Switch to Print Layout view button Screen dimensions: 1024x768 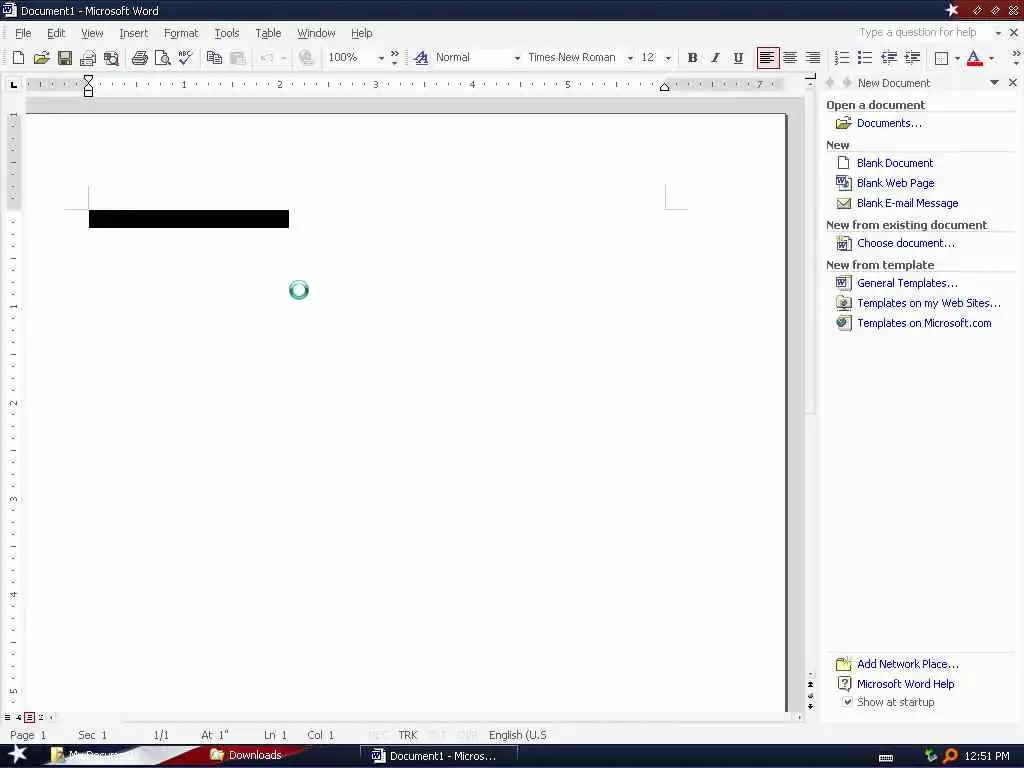pos(29,717)
